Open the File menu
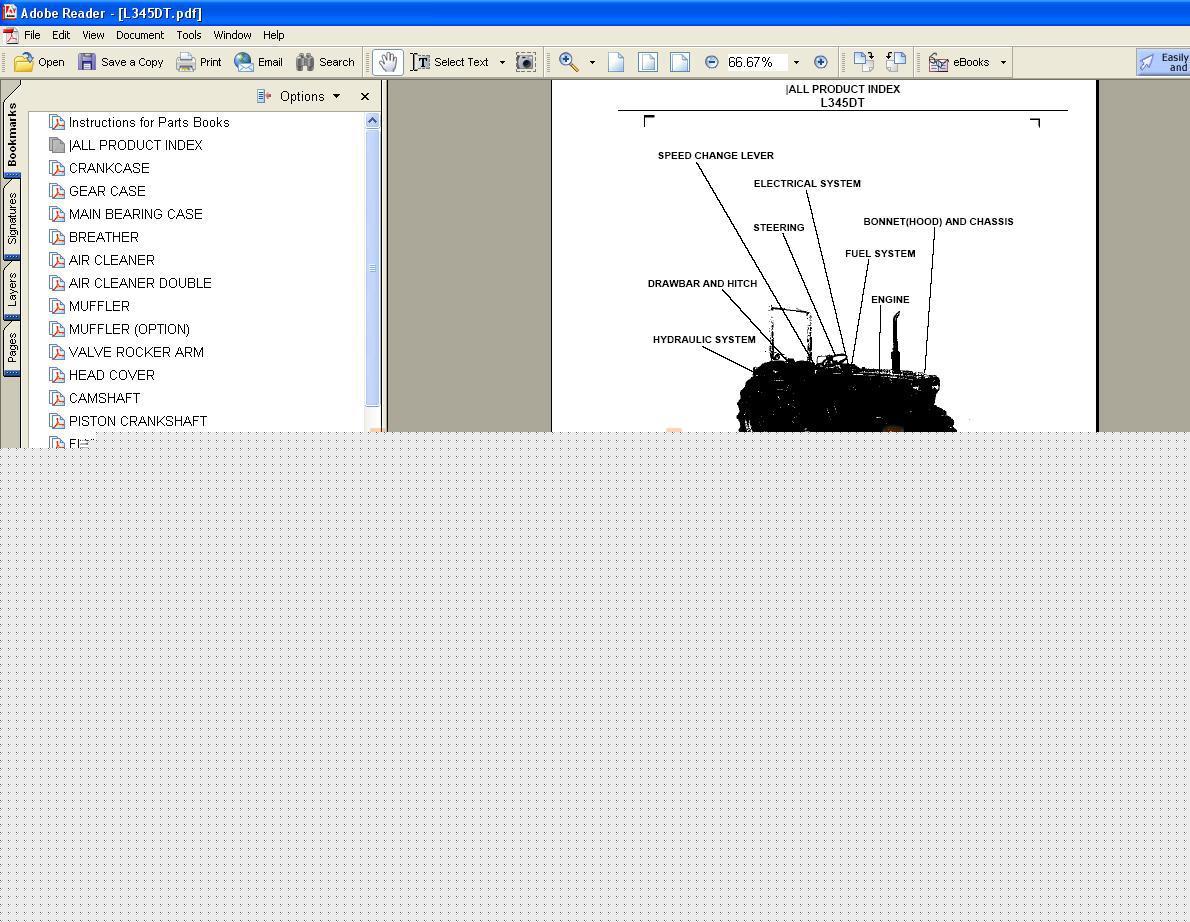Screen dimensions: 1190x922 coord(32,35)
